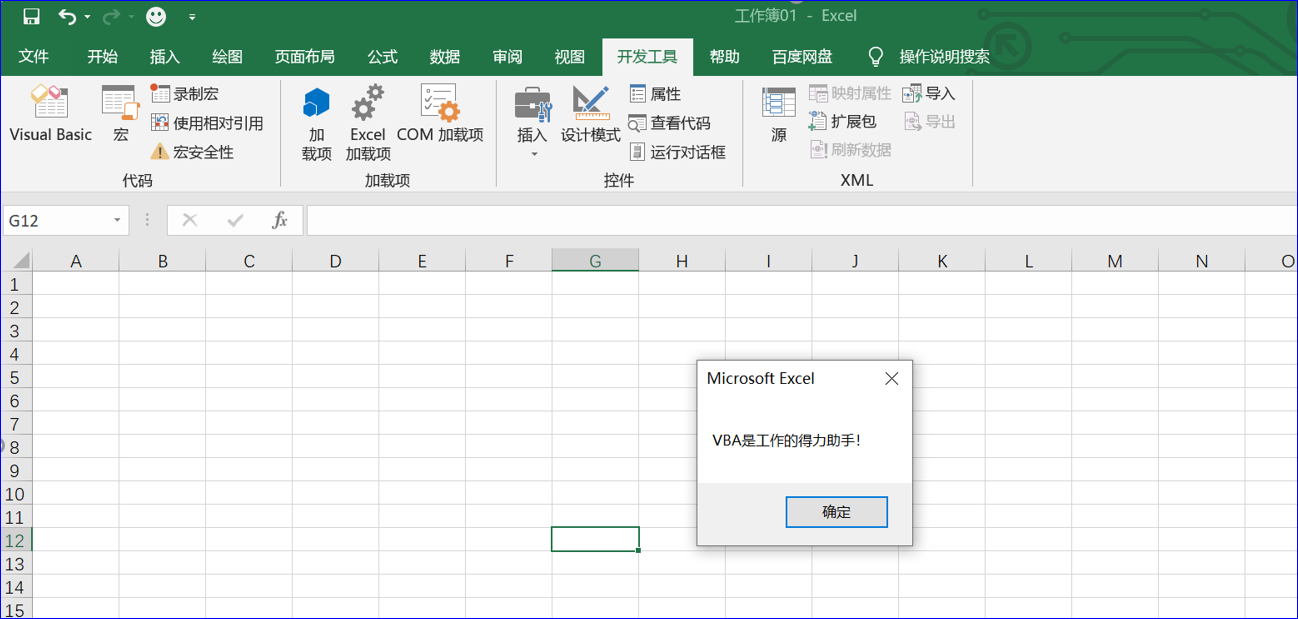Screen dimensions: 1298x619
Task: Select column G header
Action: (x=595, y=261)
